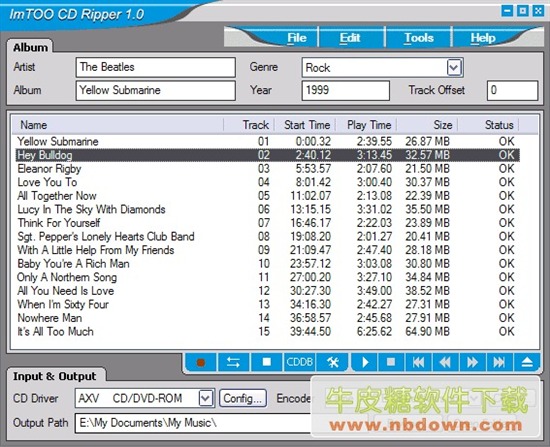The image size is (550, 447).
Task: Select the Nowhere Man track
Action: click(268, 318)
